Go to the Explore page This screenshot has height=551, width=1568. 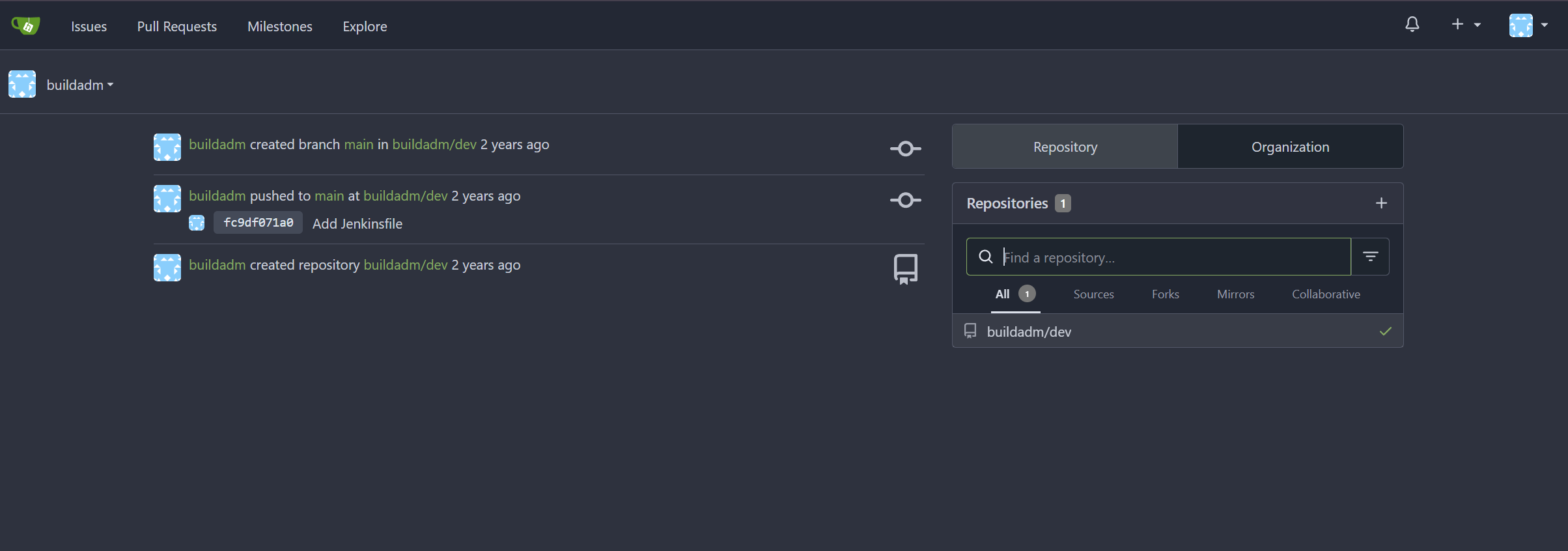click(365, 27)
